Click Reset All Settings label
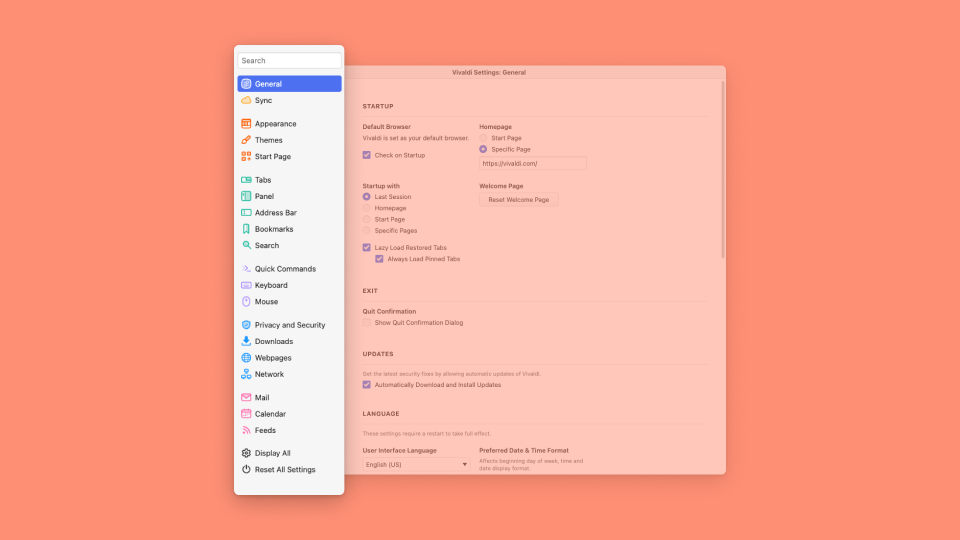Viewport: 960px width, 540px height. [285, 470]
